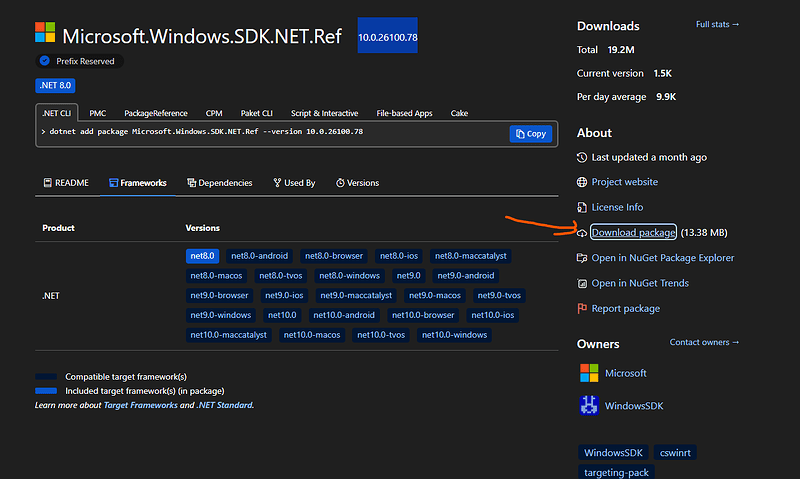This screenshot has width=800, height=479.
Task: Select the Paket CLI tab
Action: (258, 114)
